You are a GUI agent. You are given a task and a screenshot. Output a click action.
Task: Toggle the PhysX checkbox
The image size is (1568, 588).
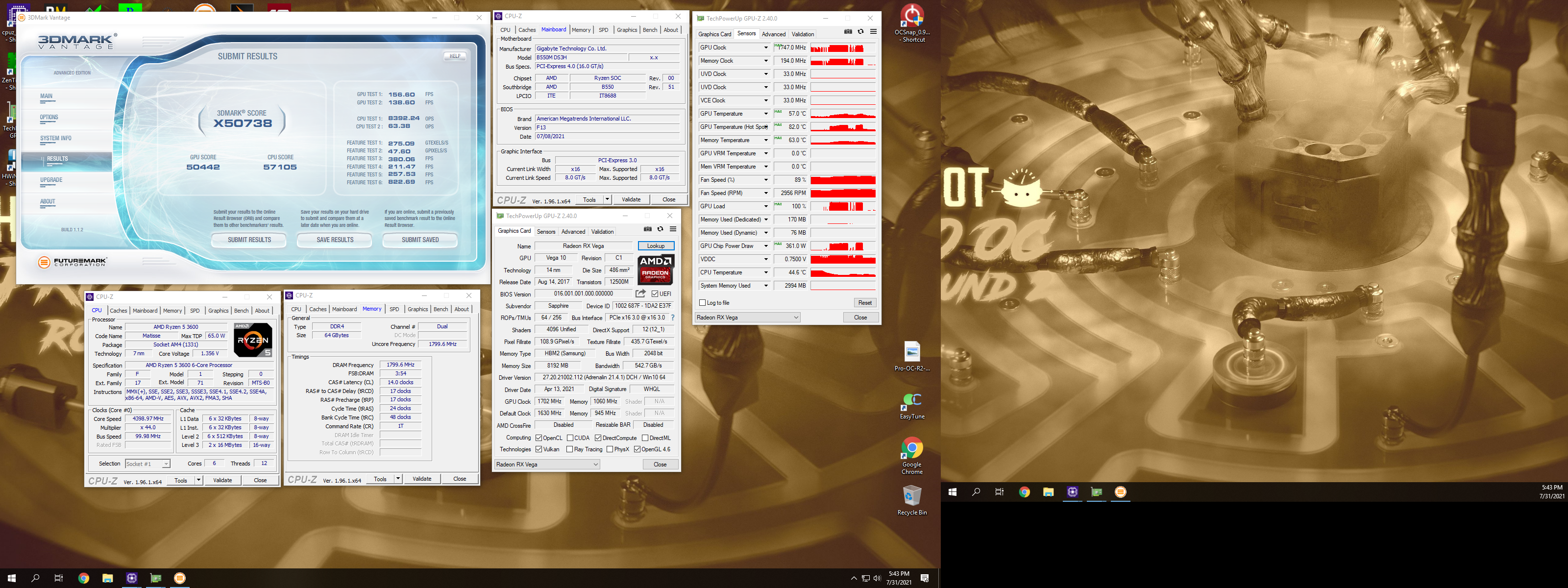(610, 450)
